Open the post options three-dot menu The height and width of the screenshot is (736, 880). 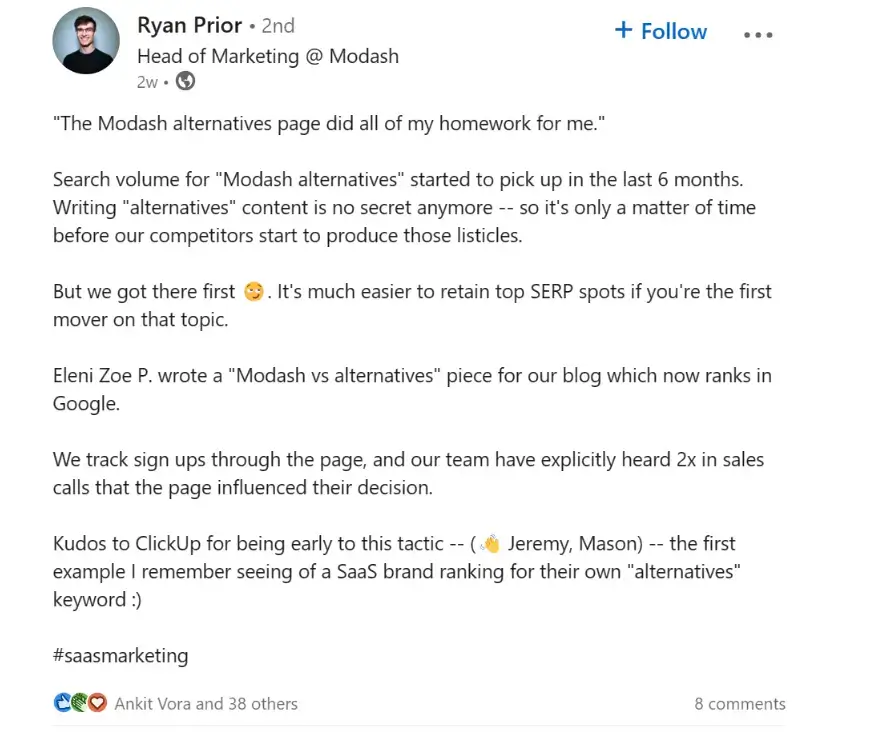(x=758, y=34)
